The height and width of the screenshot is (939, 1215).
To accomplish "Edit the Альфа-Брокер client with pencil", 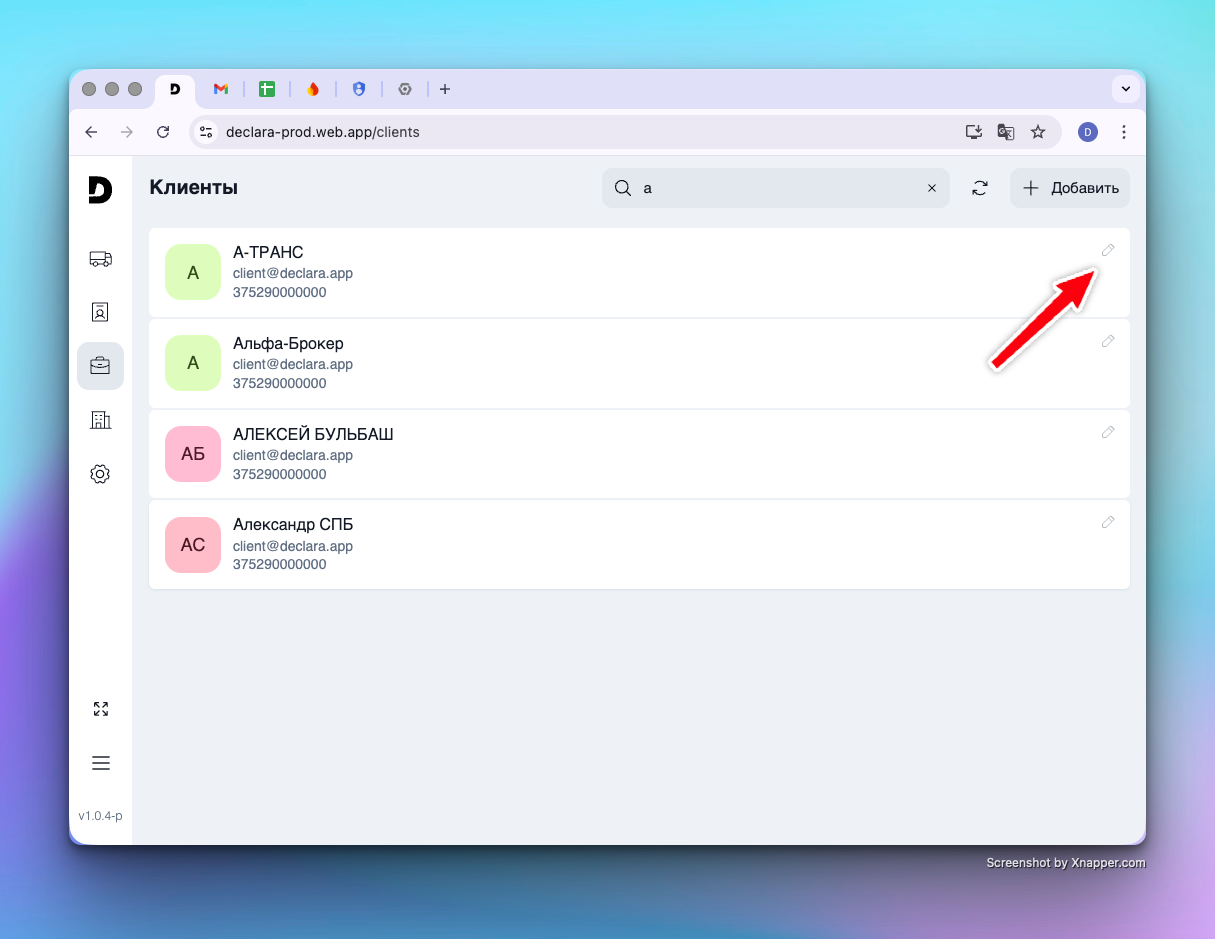I will pyautogui.click(x=1108, y=341).
